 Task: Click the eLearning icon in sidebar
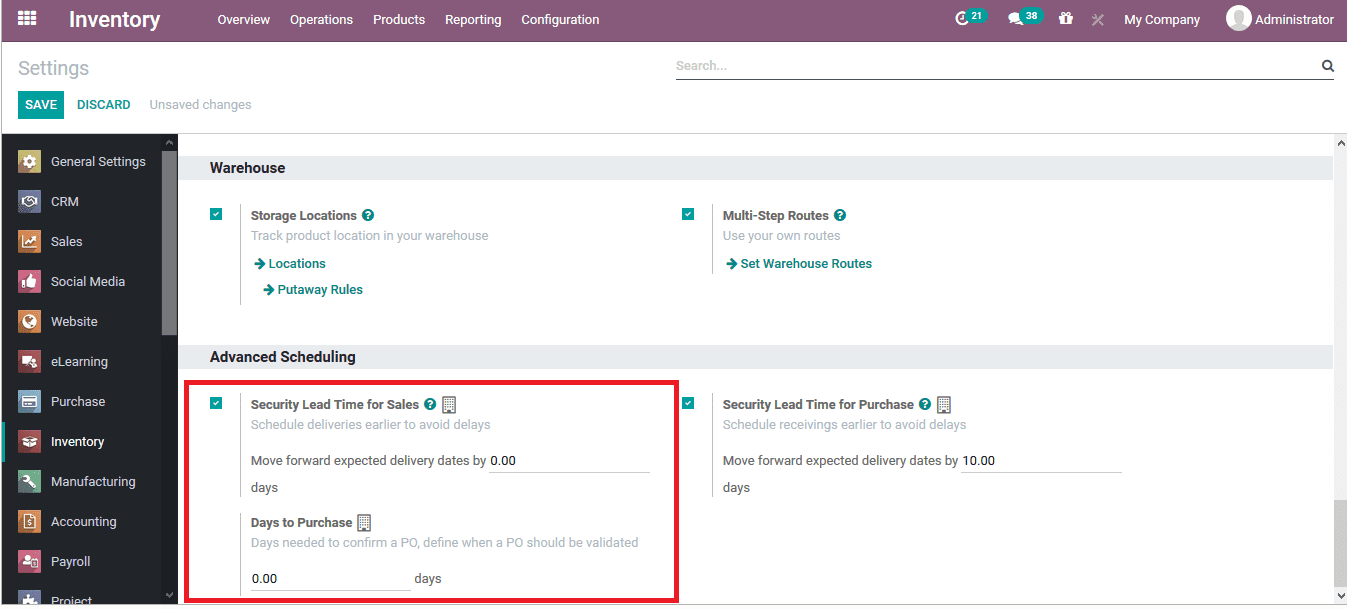coord(30,361)
